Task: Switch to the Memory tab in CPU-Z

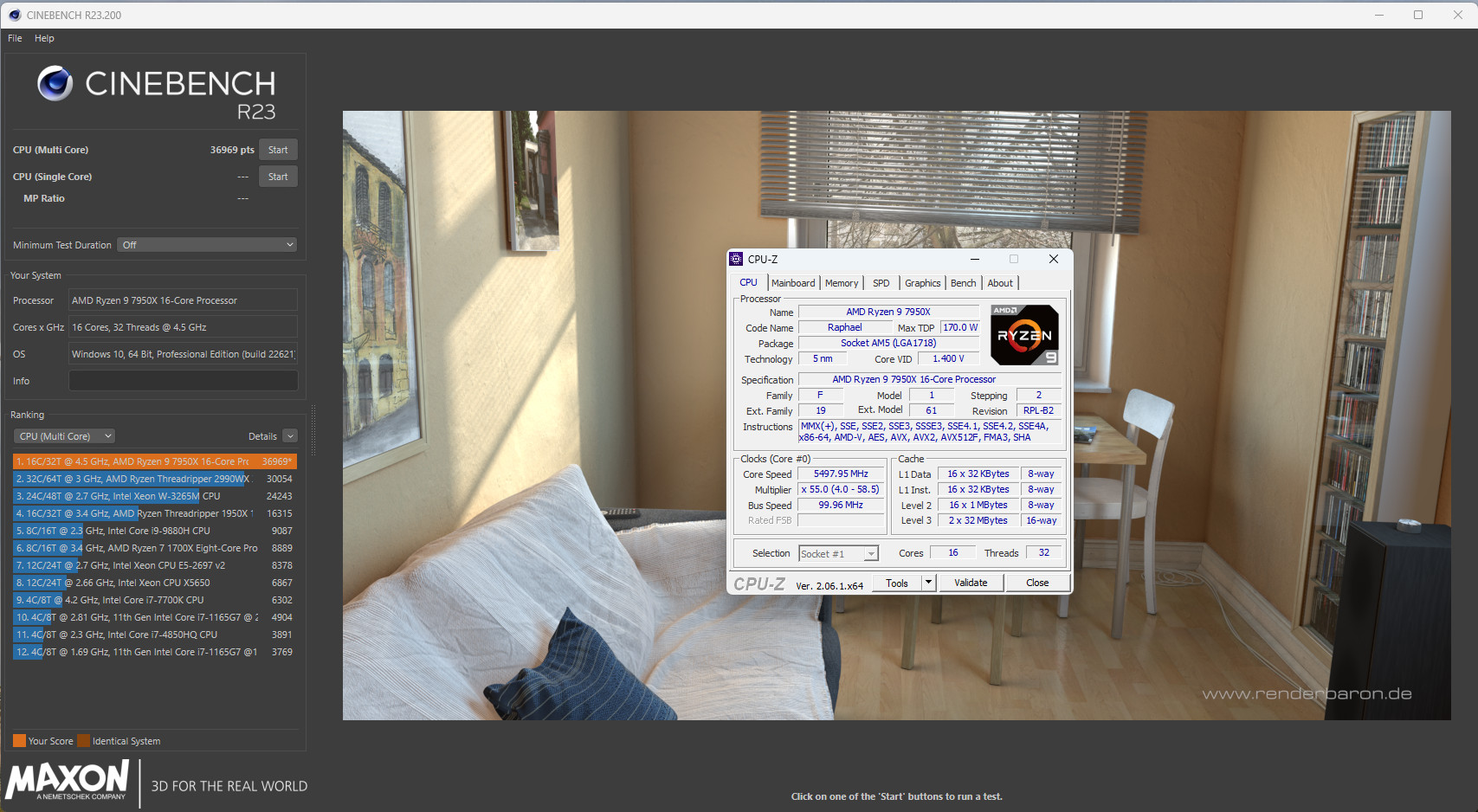Action: pos(842,283)
